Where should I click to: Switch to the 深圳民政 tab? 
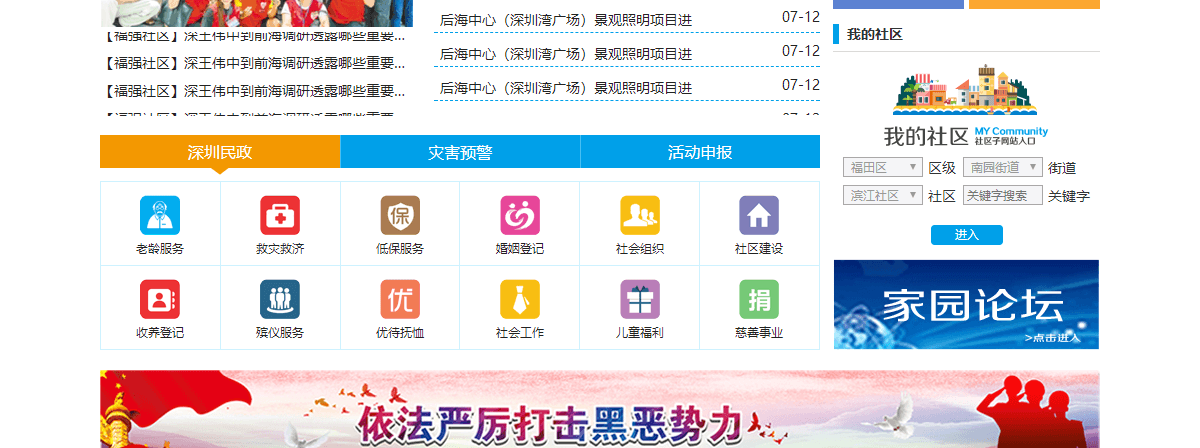point(220,152)
